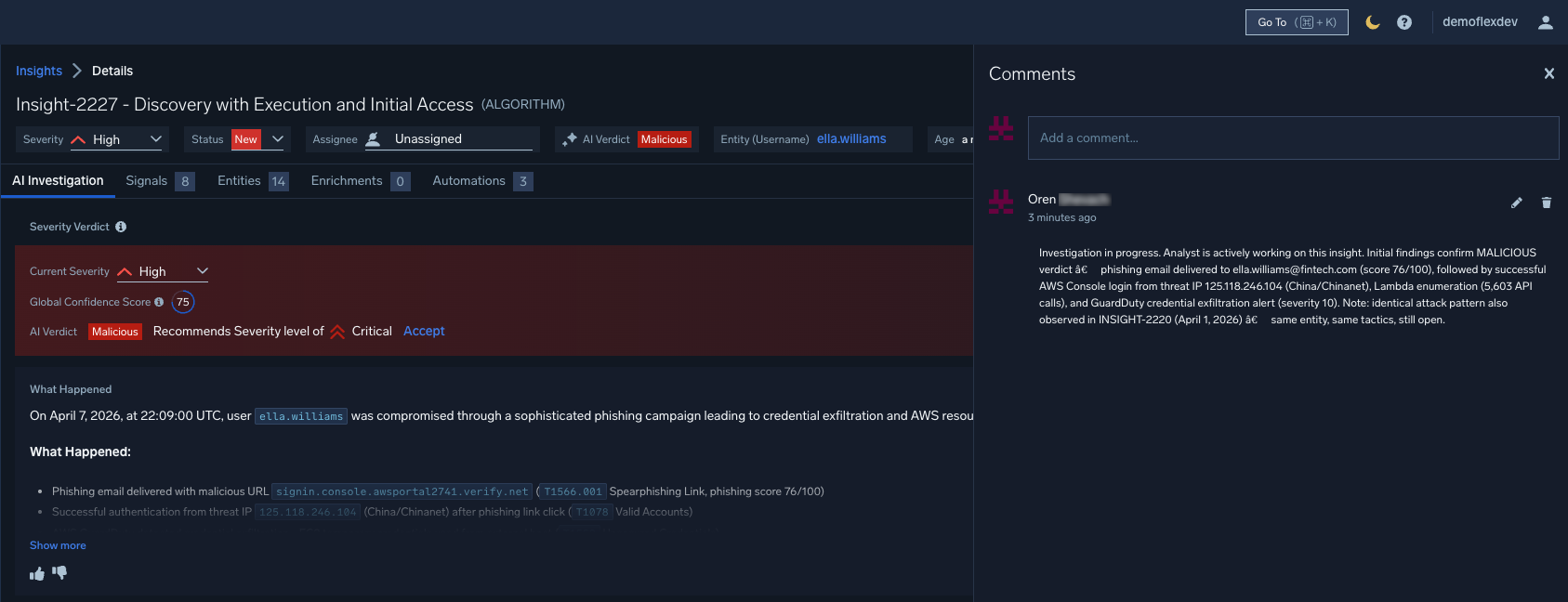Accept the recommended Critical severity
This screenshot has height=602, width=1568.
click(x=424, y=331)
